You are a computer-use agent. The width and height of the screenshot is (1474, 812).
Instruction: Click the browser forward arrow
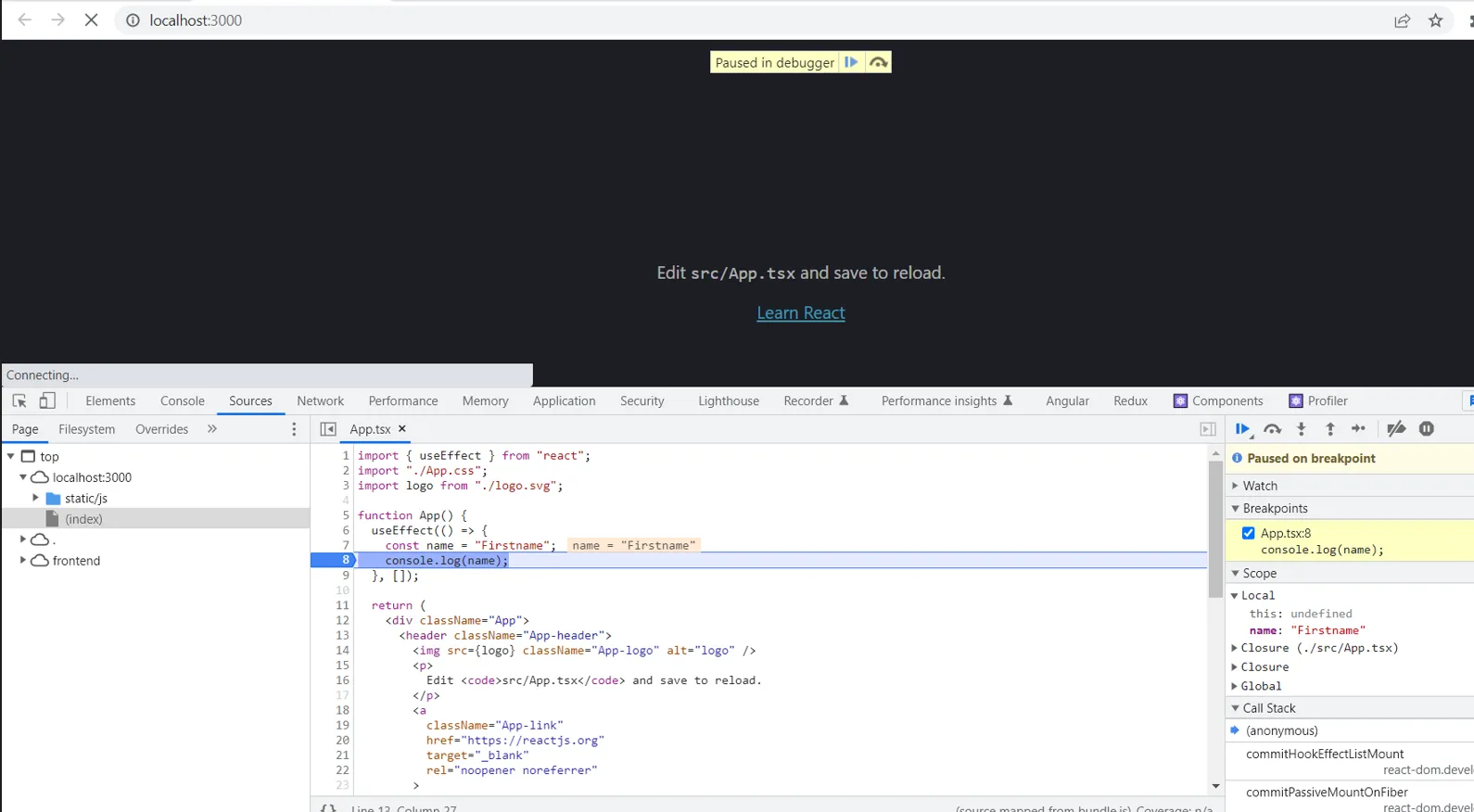pyautogui.click(x=57, y=19)
